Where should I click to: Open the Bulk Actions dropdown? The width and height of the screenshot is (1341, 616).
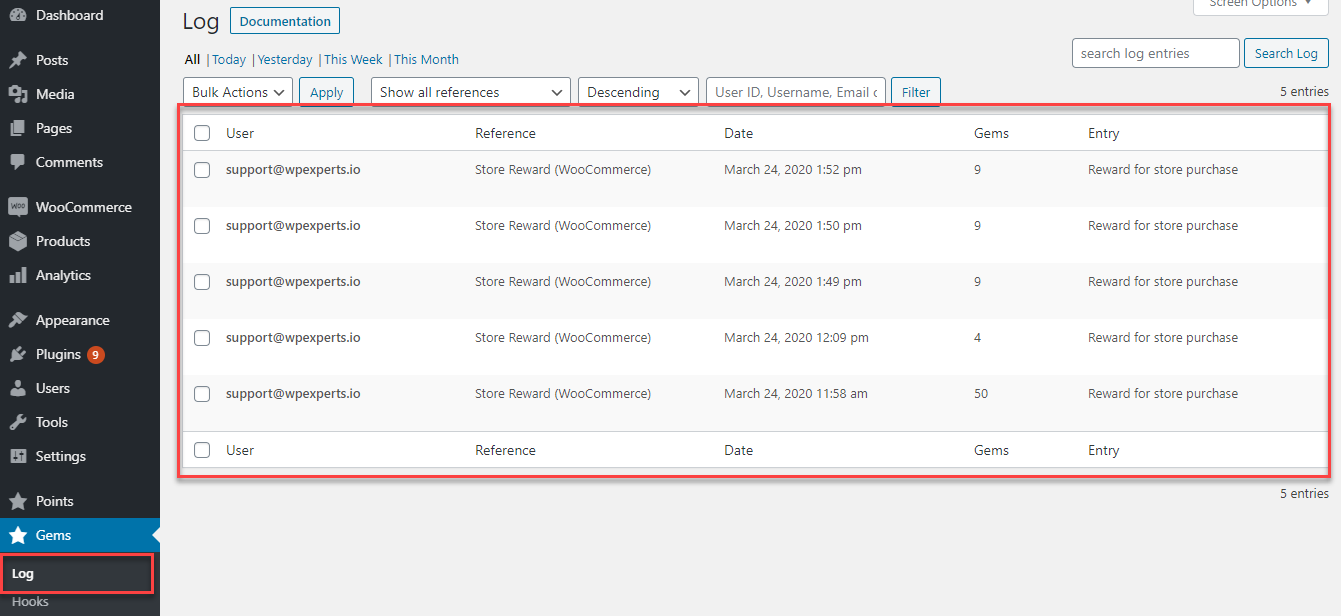point(238,92)
